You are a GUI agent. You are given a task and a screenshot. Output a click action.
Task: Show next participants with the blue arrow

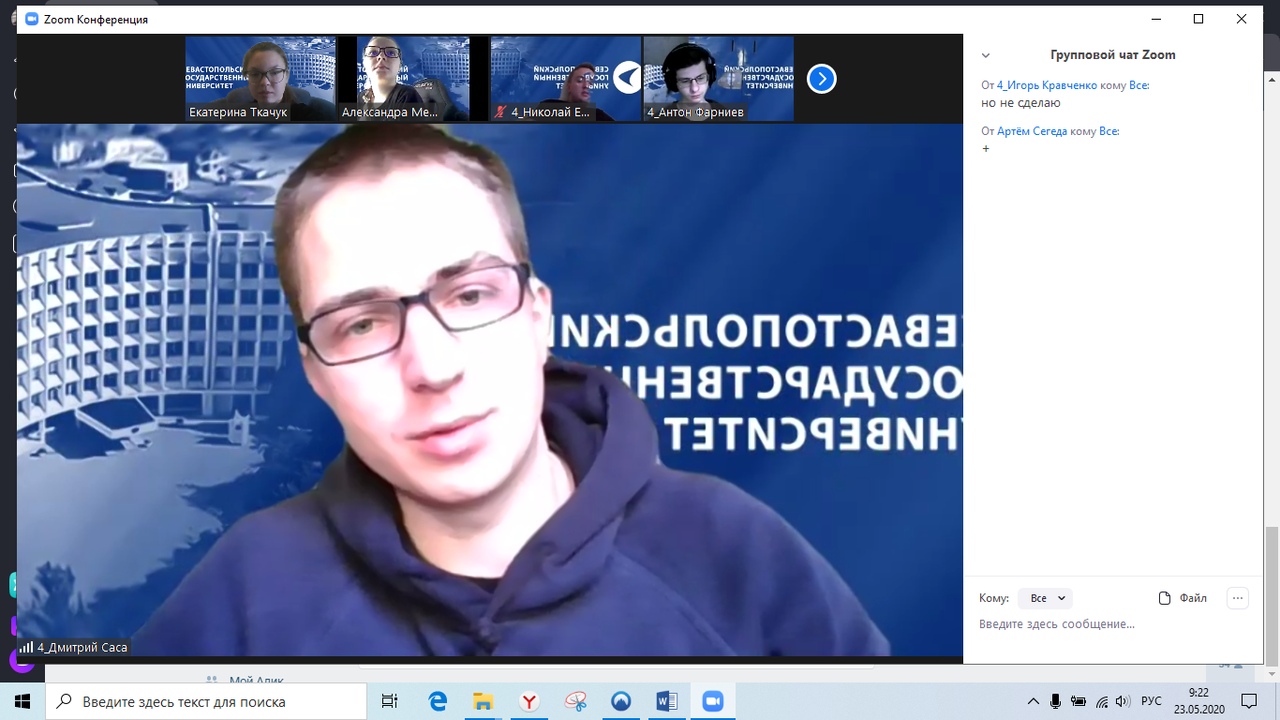click(x=821, y=79)
